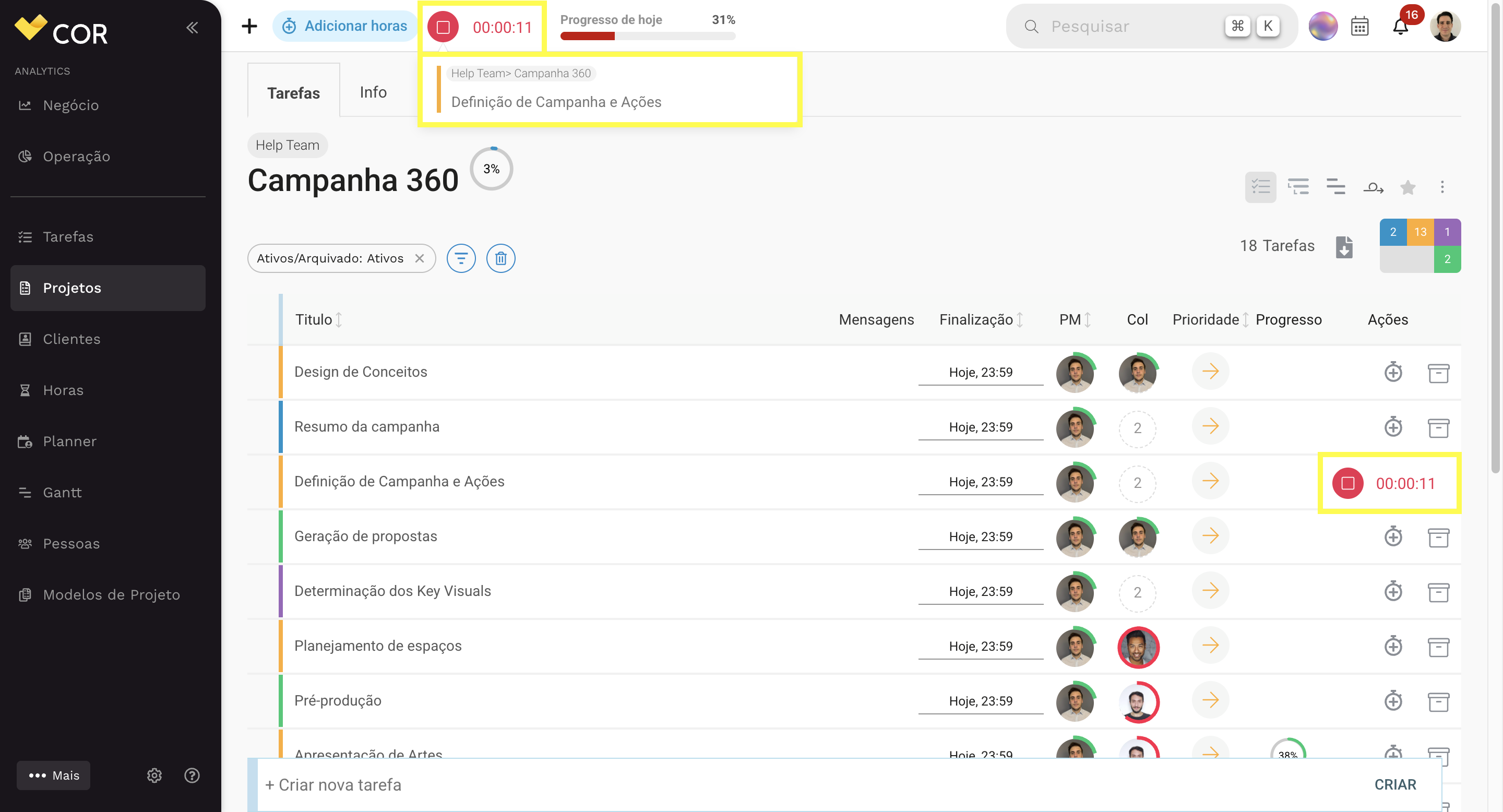Image resolution: width=1503 pixels, height=812 pixels.
Task: Open the calendar icon in top bar
Action: [x=1359, y=26]
